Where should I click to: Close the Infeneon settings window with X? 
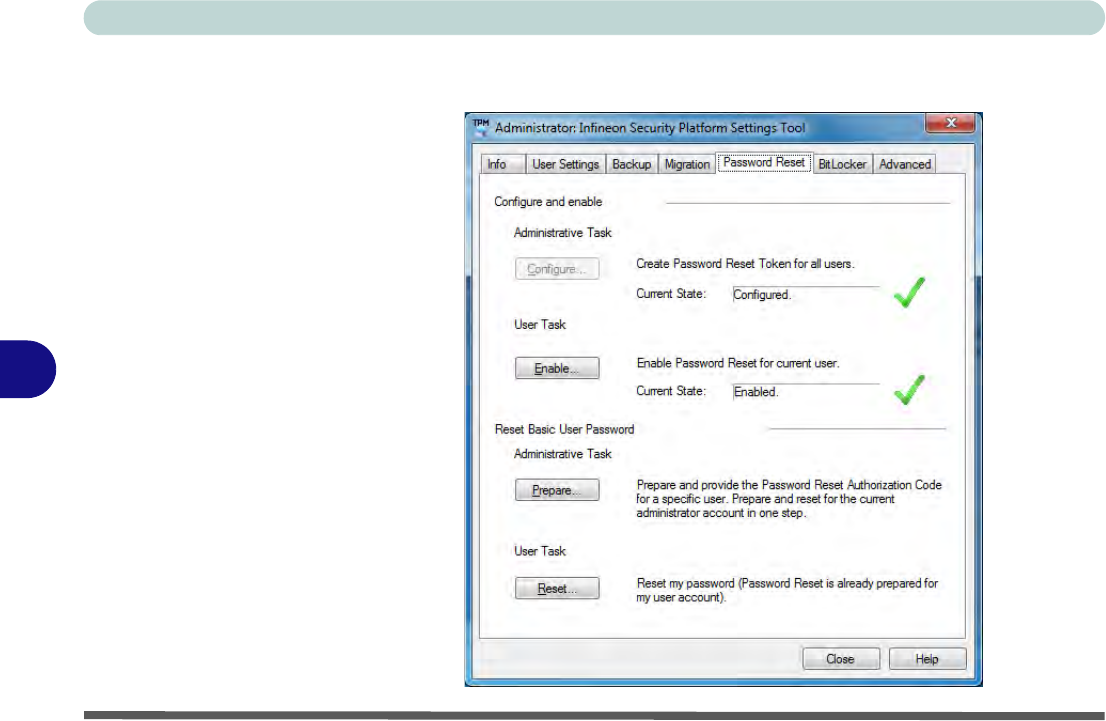[x=950, y=123]
